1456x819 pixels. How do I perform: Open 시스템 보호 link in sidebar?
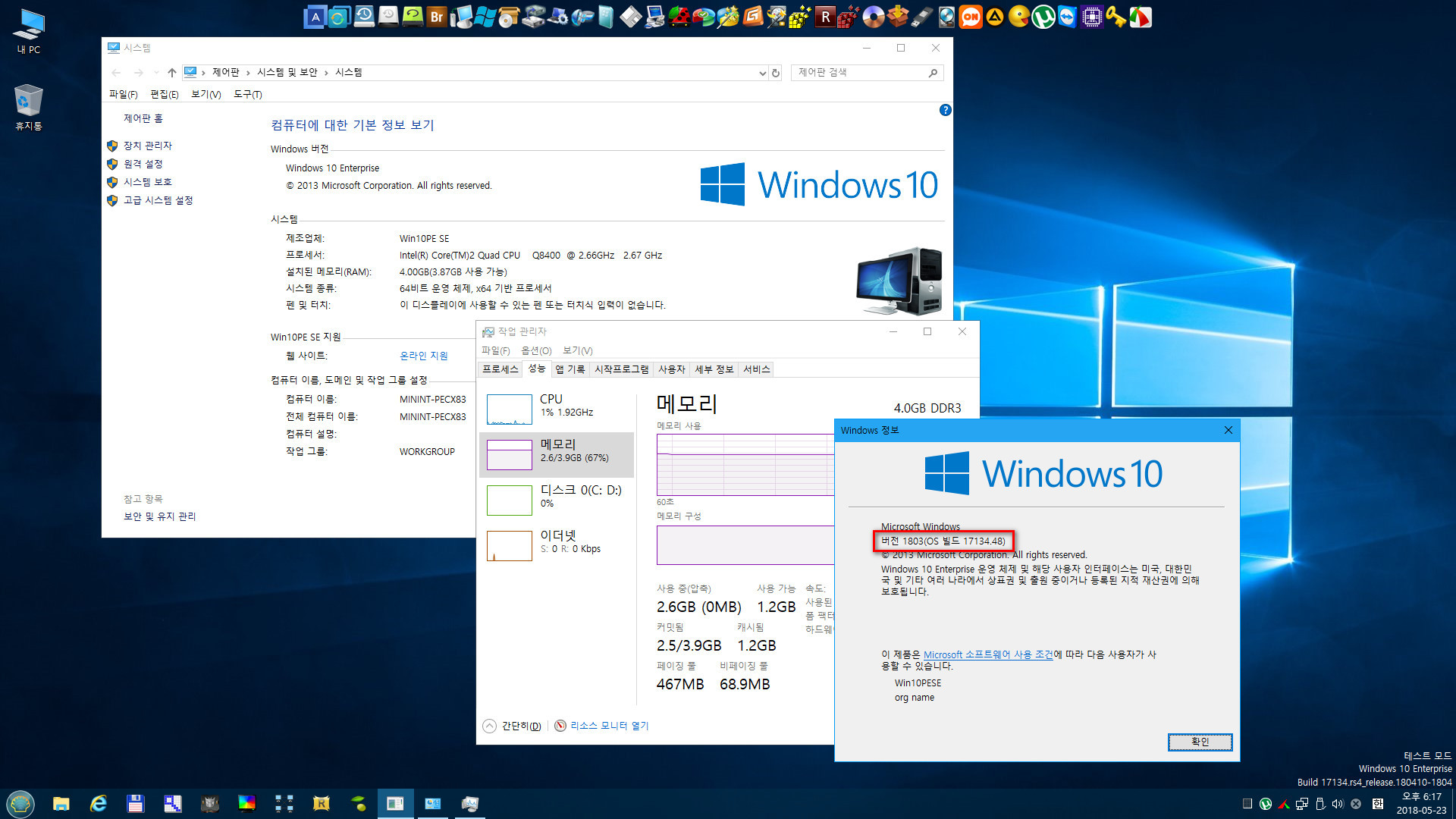point(148,182)
